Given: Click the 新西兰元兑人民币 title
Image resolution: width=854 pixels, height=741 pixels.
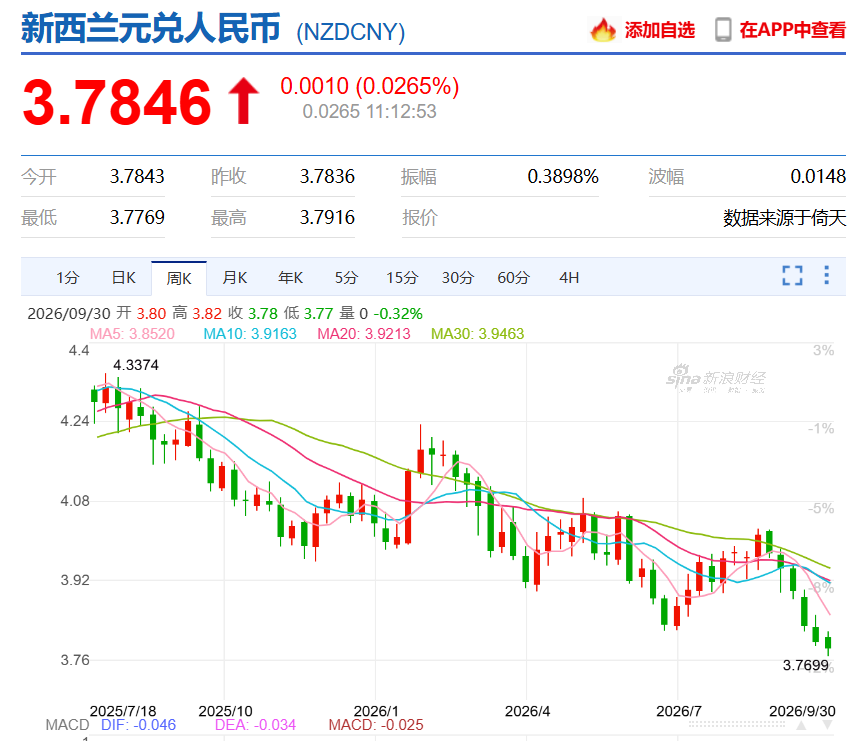Looking at the screenshot, I should [x=151, y=28].
